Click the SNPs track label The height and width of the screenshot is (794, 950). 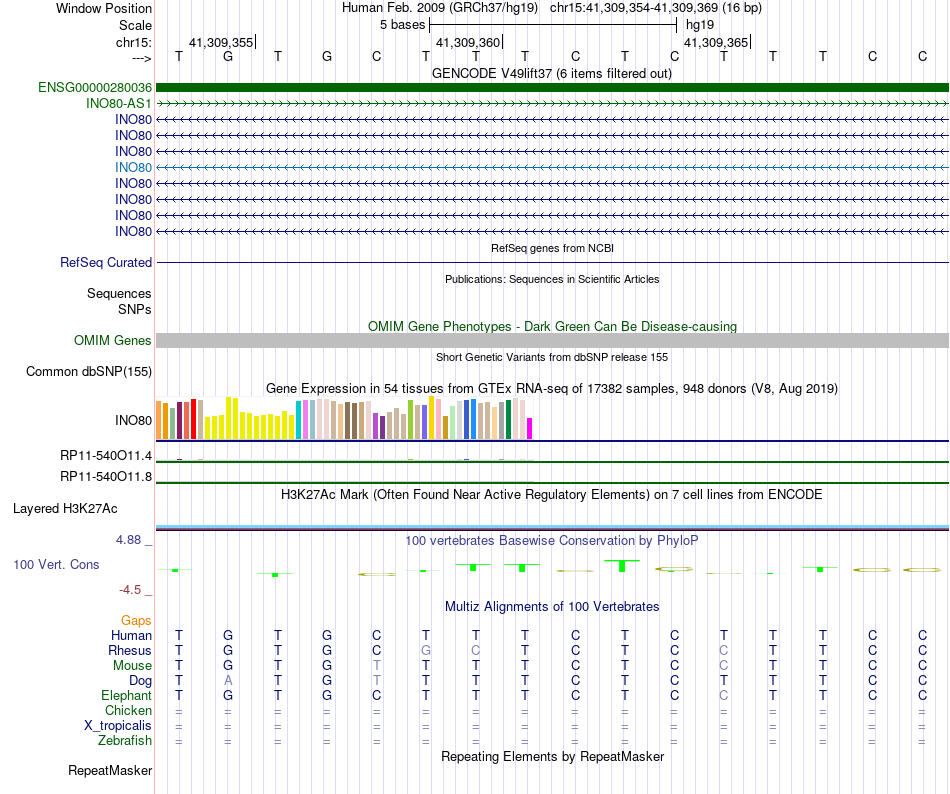pyautogui.click(x=135, y=309)
